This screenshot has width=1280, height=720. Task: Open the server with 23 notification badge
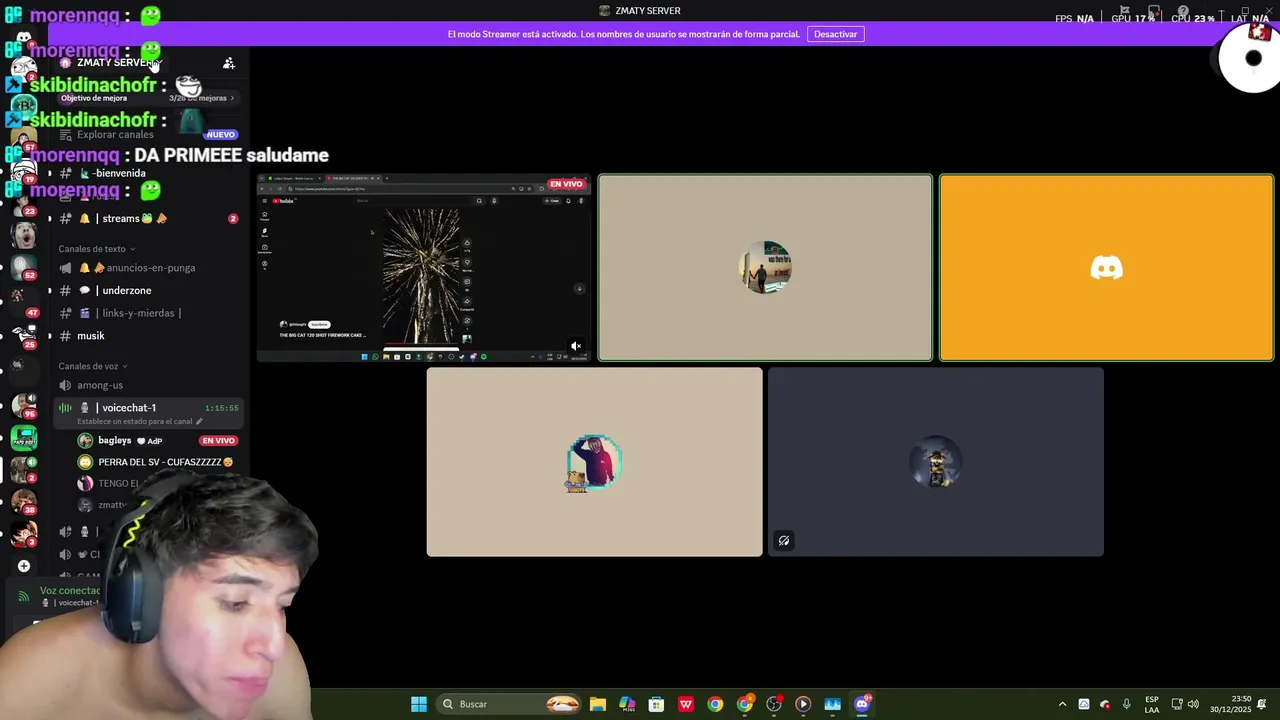pyautogui.click(x=23, y=200)
